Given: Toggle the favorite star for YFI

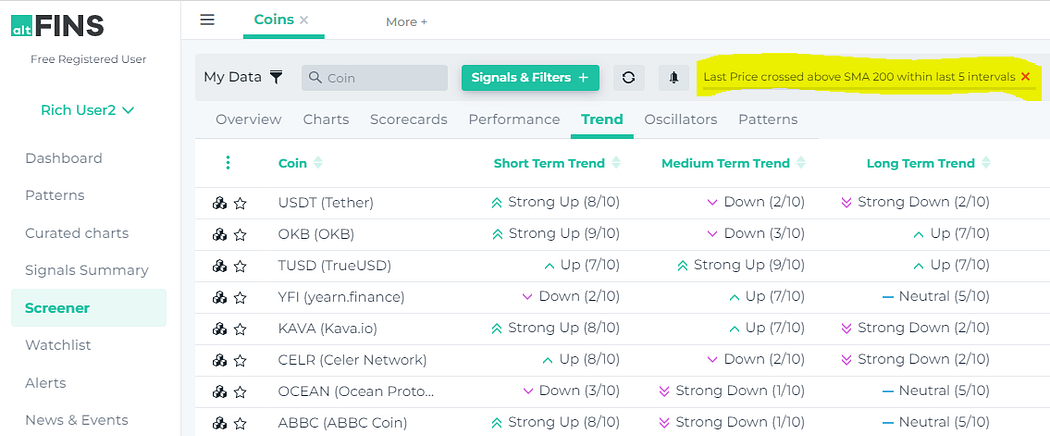Looking at the screenshot, I should point(240,297).
